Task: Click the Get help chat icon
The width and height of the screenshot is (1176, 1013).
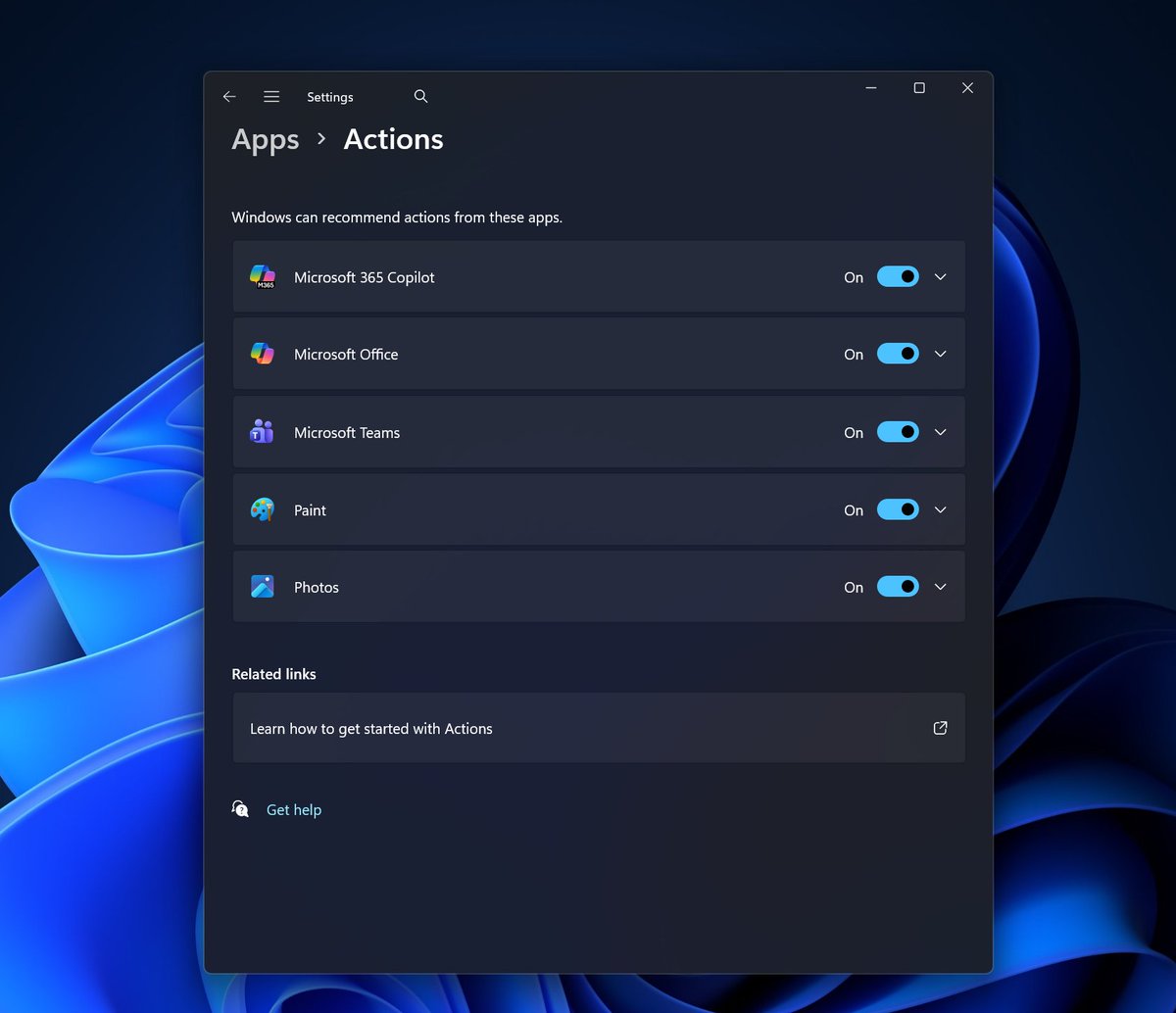Action: tap(240, 809)
